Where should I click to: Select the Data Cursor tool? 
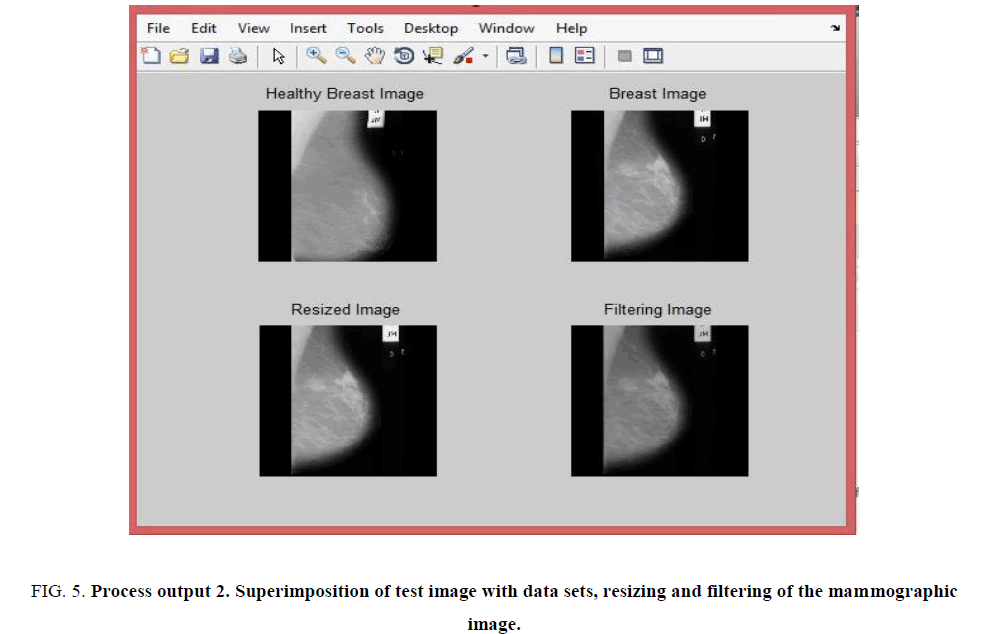point(433,56)
